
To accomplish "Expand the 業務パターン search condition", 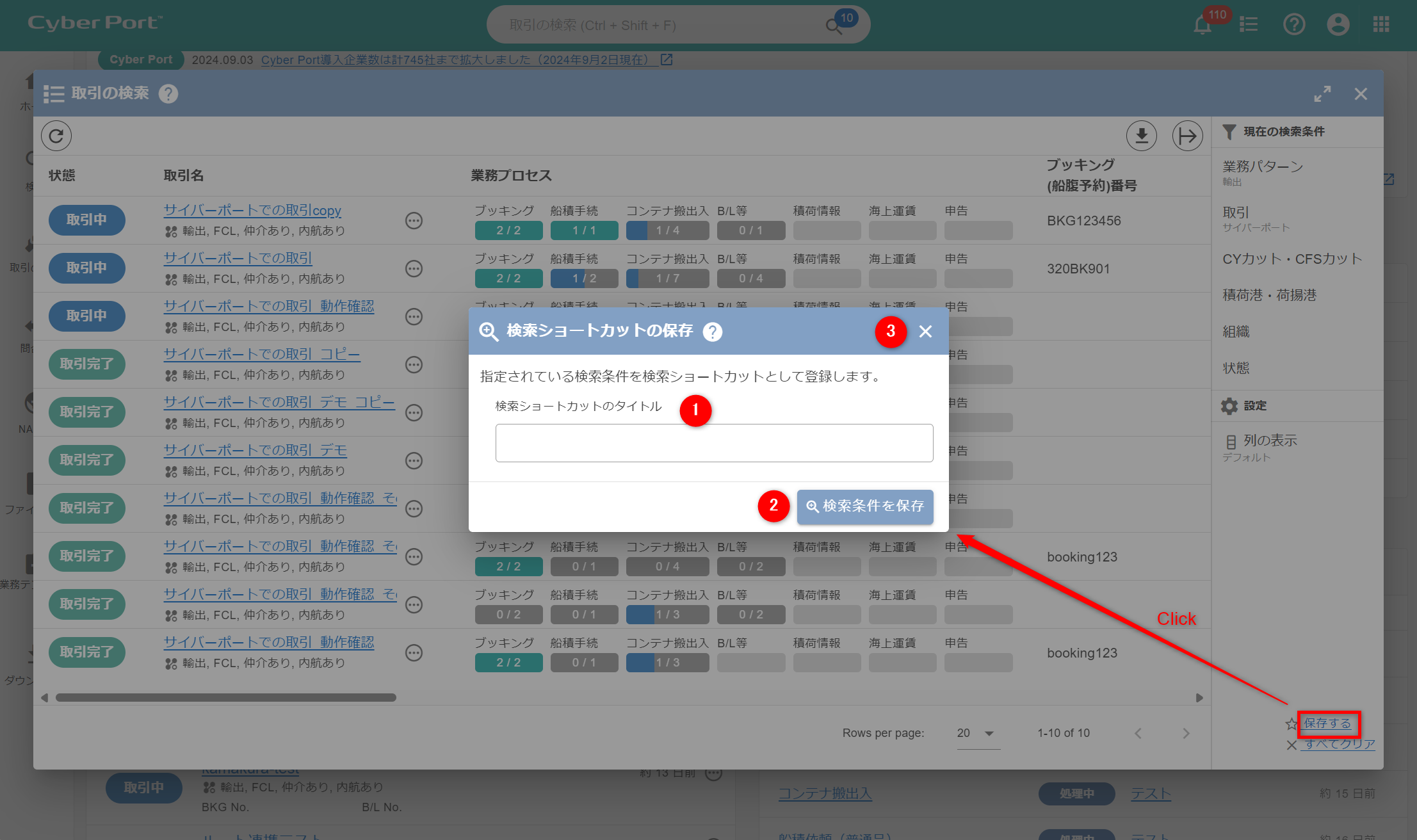I will click(1263, 166).
